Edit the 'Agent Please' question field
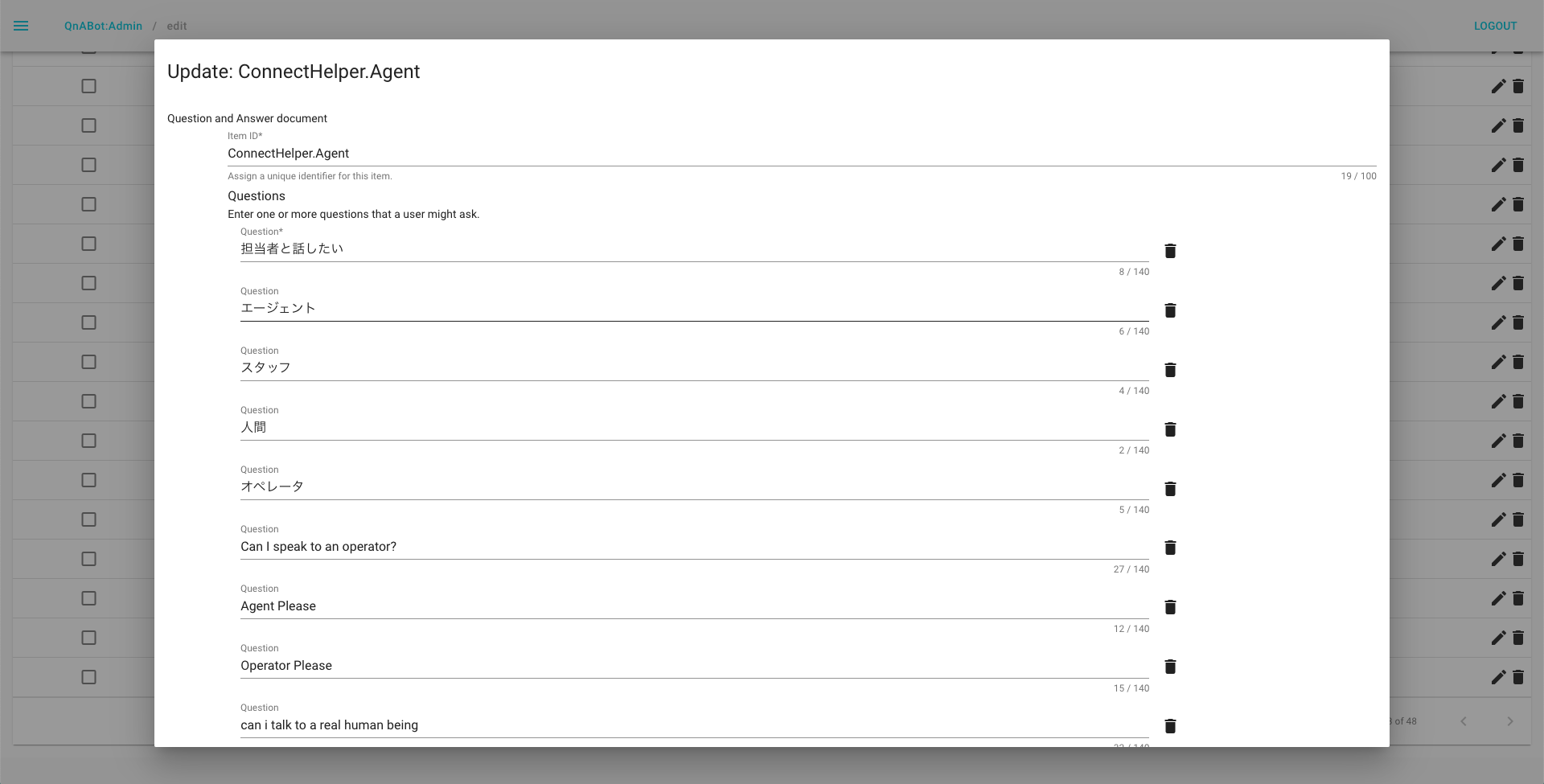Screen dimensions: 1544x784 pyautogui.click(x=695, y=606)
